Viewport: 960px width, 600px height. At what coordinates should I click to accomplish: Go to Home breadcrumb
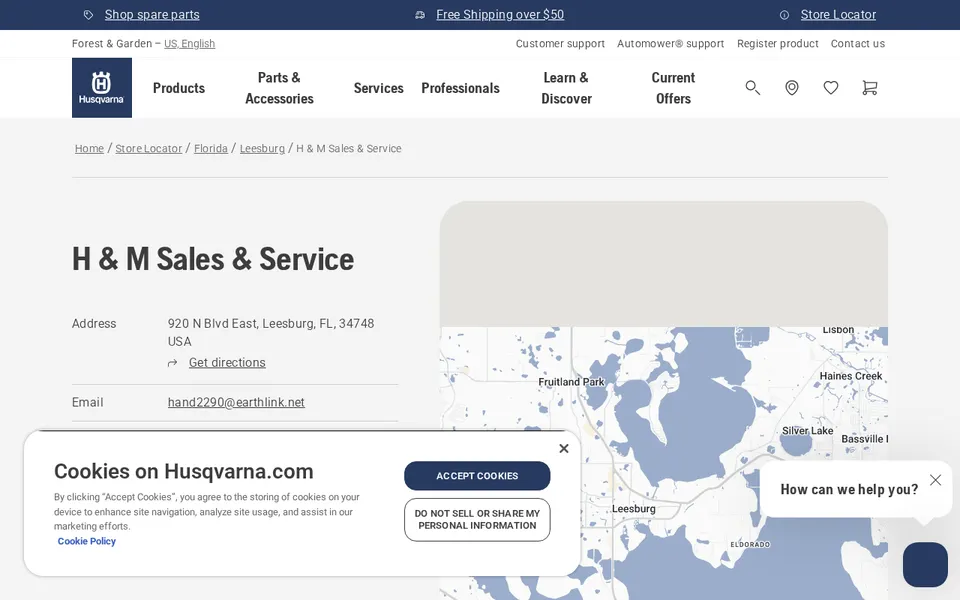click(89, 148)
